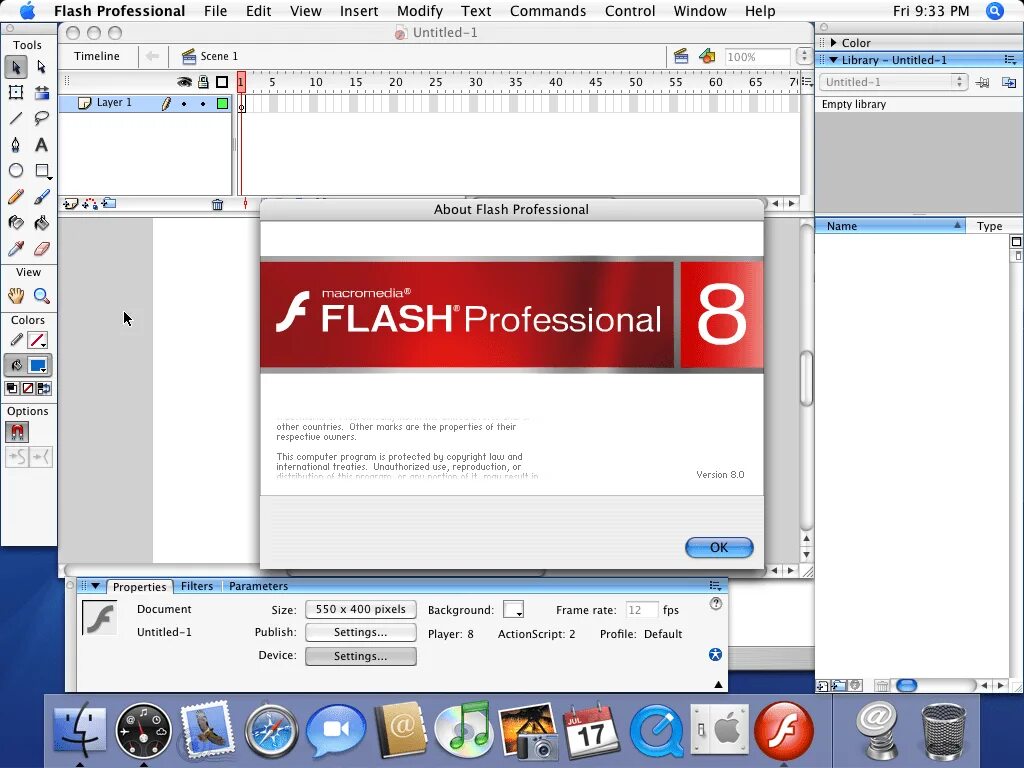Click the Black and White colors button

[12, 389]
